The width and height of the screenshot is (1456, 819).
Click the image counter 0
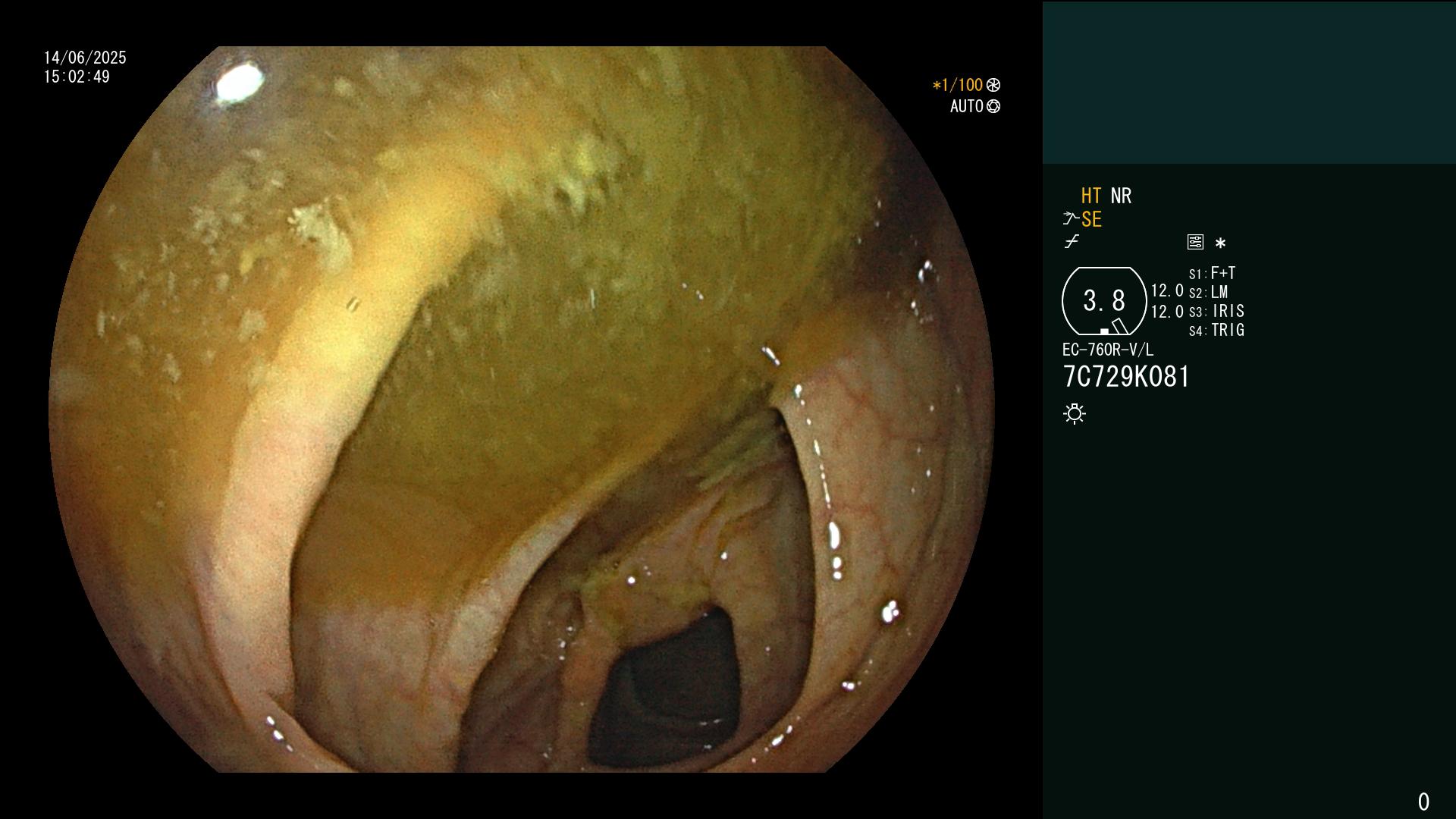click(x=1423, y=802)
